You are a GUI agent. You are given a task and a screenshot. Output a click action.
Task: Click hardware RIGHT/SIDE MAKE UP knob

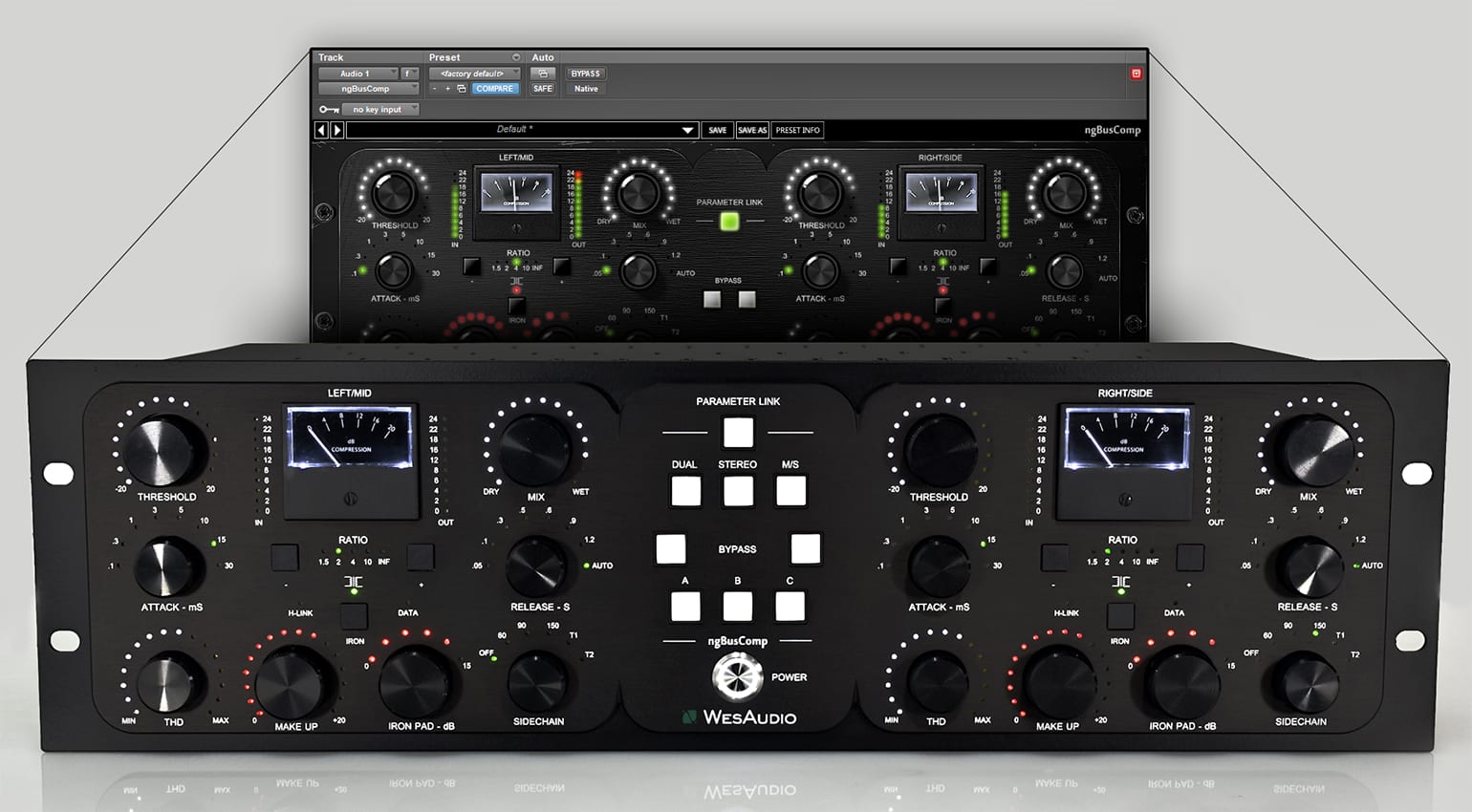pyautogui.click(x=1060, y=683)
